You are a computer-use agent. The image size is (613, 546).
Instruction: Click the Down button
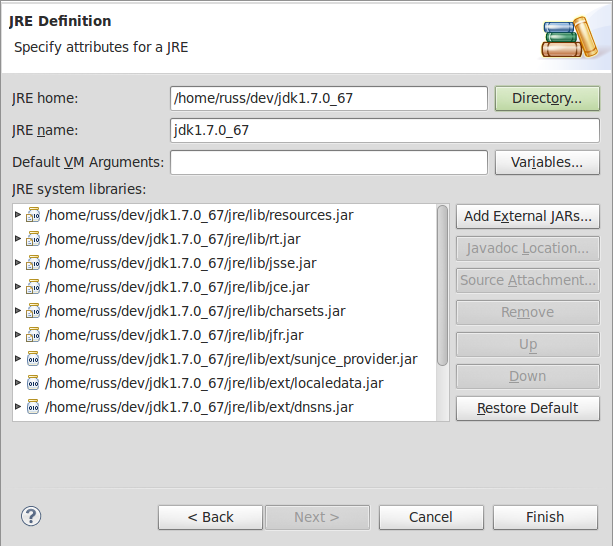tap(528, 376)
